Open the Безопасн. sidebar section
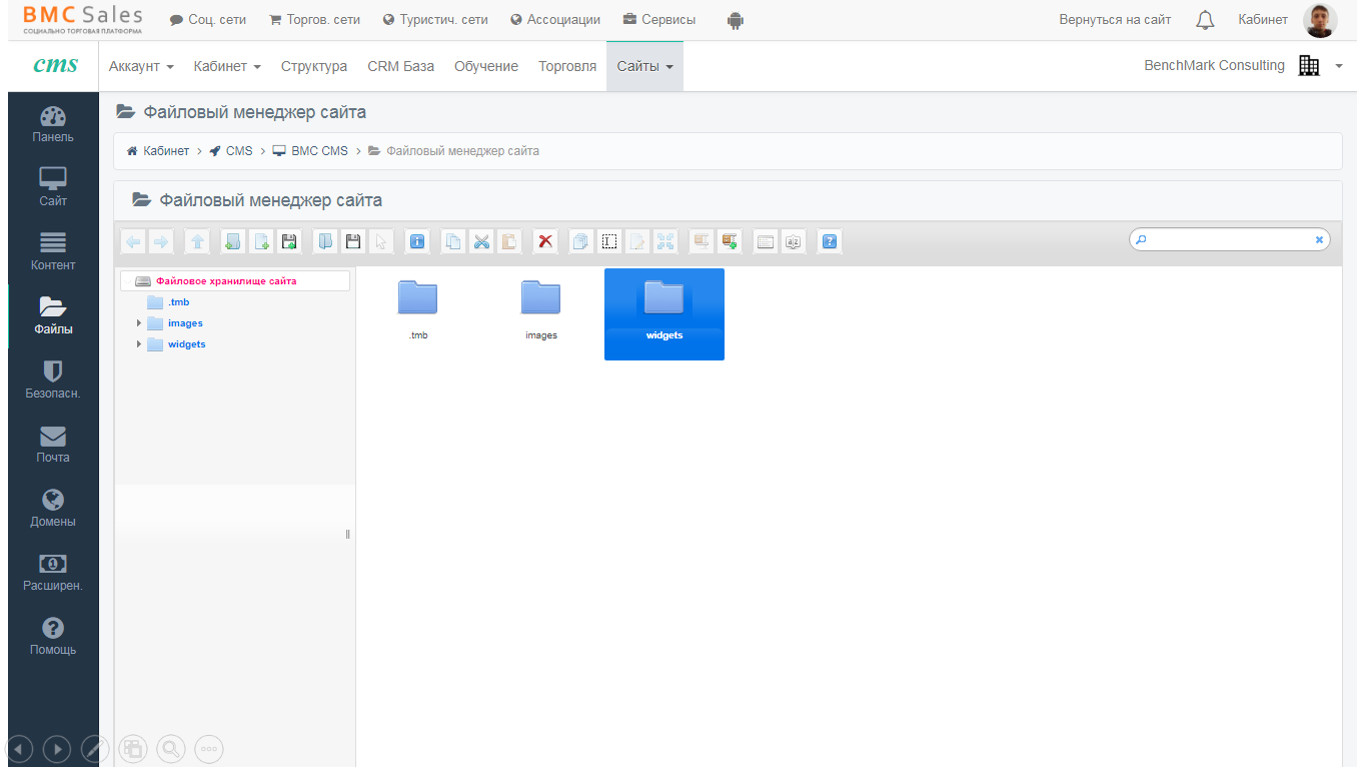 pos(53,380)
